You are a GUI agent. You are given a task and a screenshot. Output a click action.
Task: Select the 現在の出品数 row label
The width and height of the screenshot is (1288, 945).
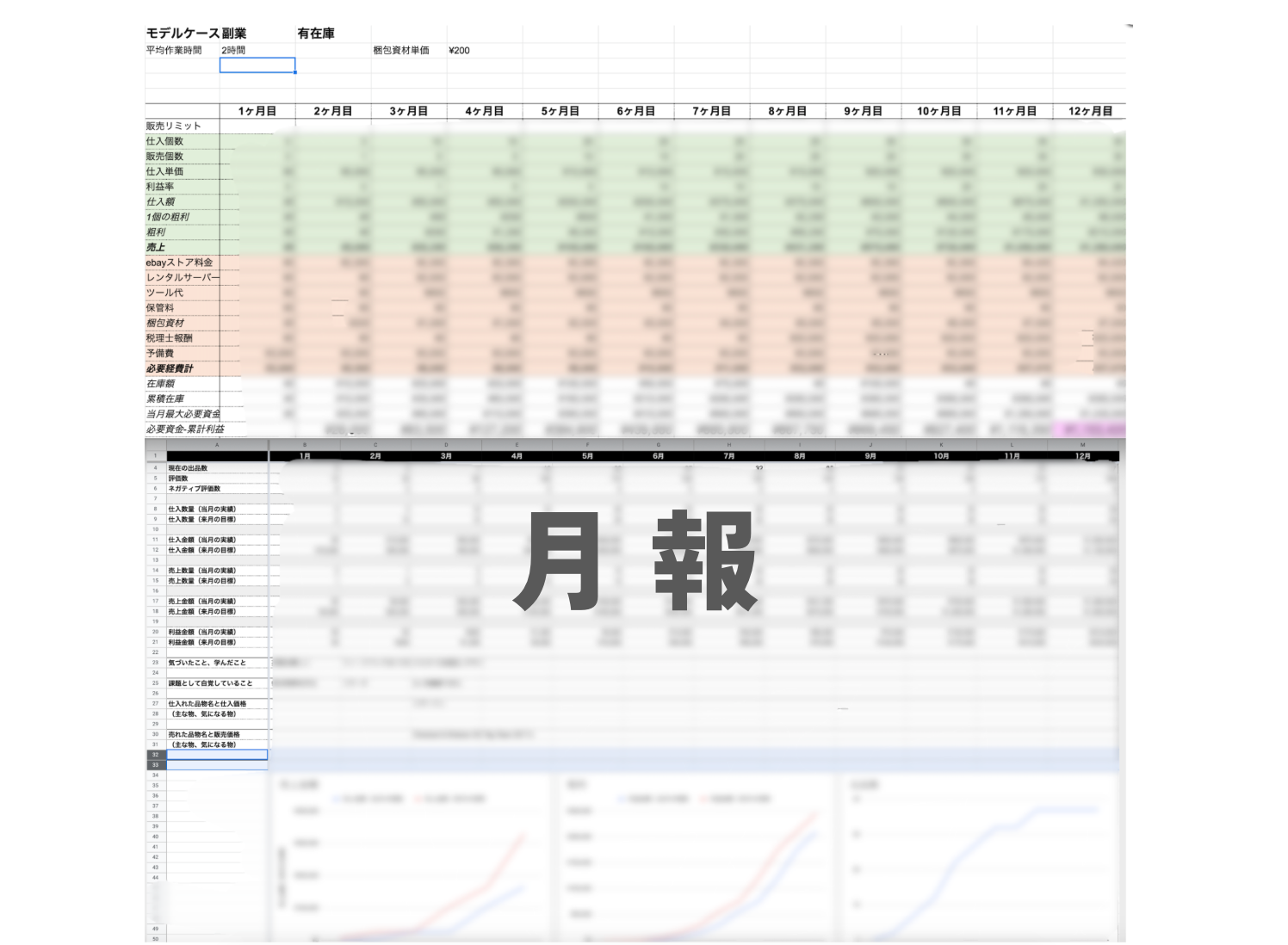(188, 468)
